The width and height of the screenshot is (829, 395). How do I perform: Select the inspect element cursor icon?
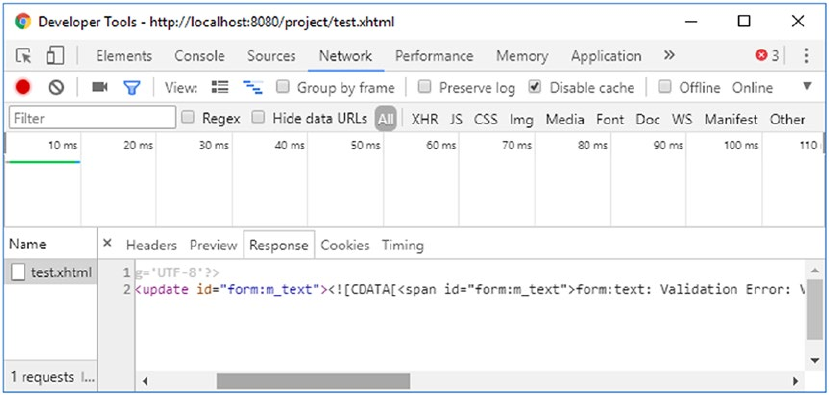click(23, 56)
